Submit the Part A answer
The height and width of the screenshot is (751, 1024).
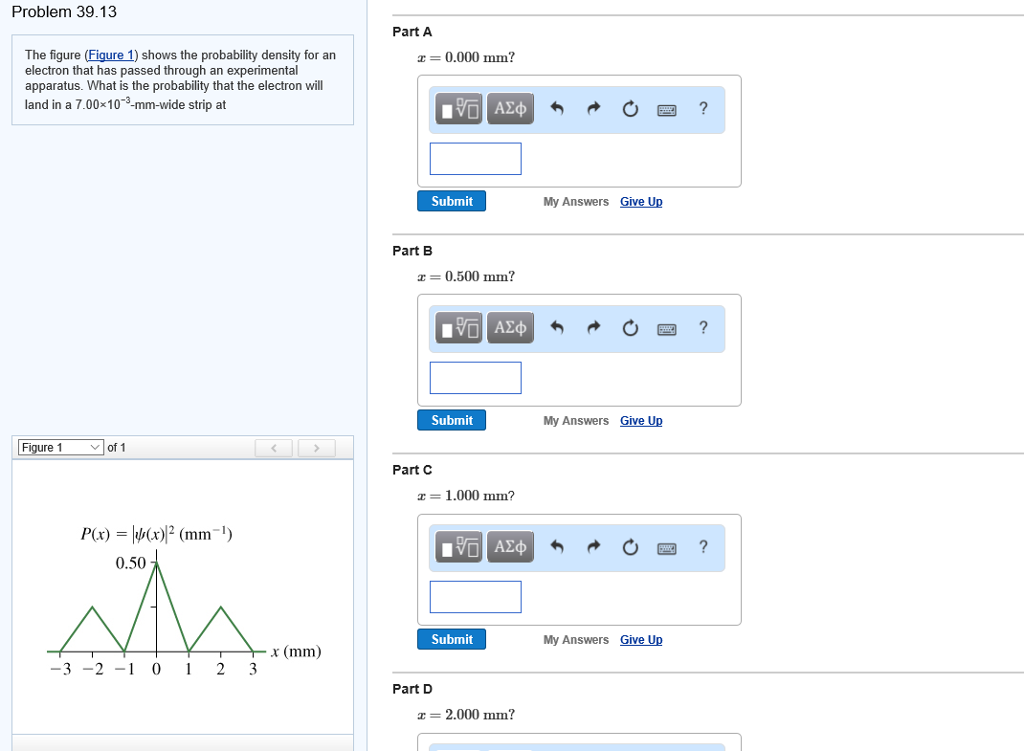click(451, 200)
